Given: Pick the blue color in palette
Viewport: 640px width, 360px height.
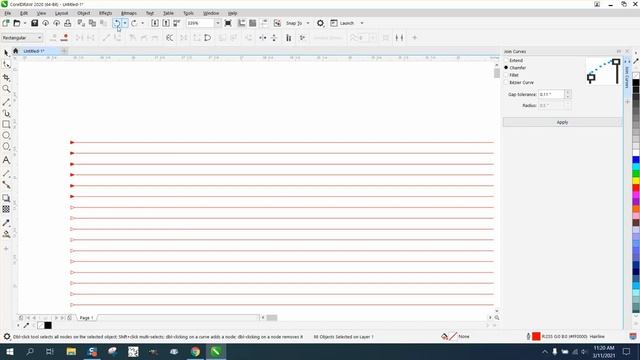Looking at the screenshot, I should pos(636,160).
